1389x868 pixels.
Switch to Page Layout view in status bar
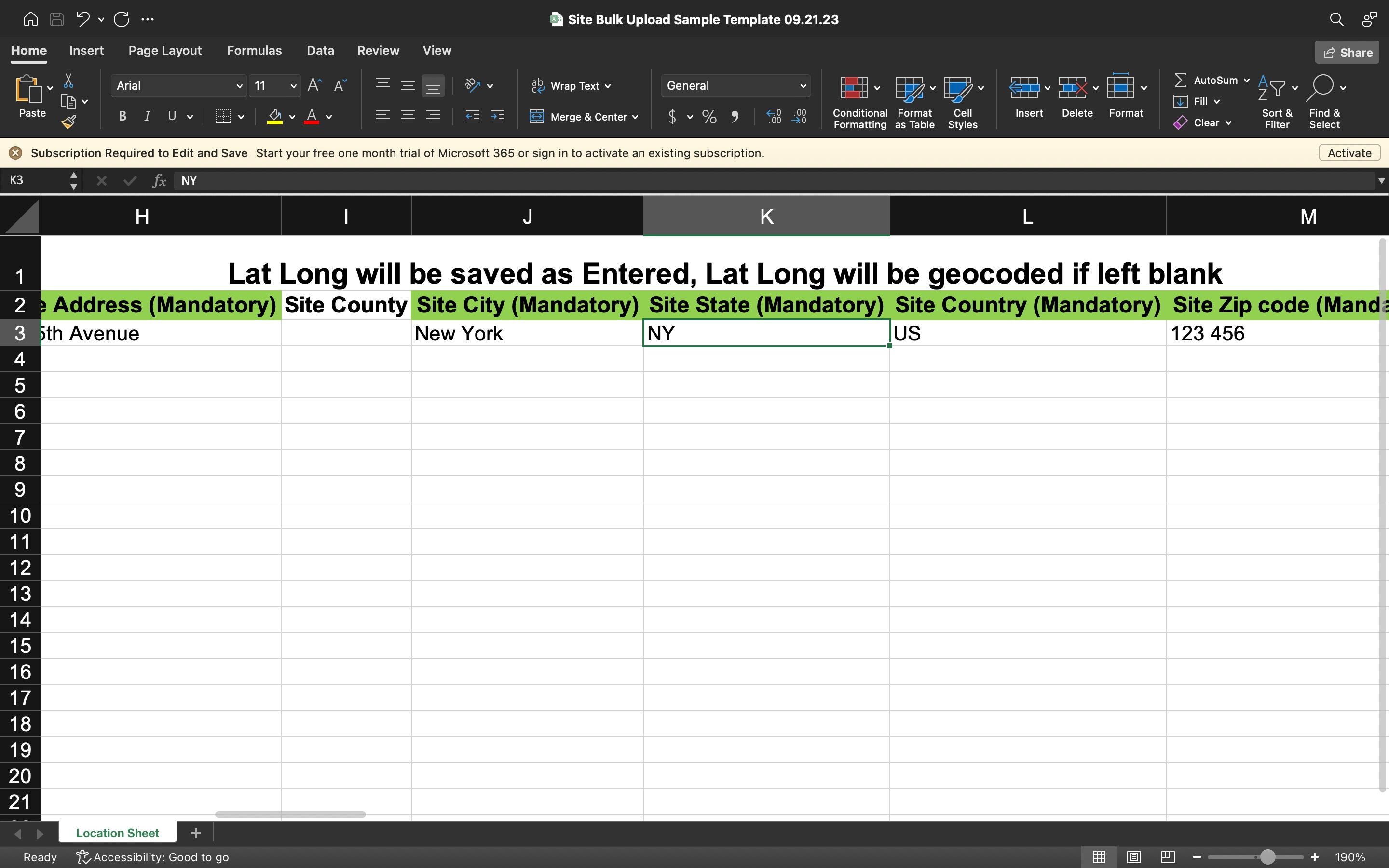coord(1133,856)
